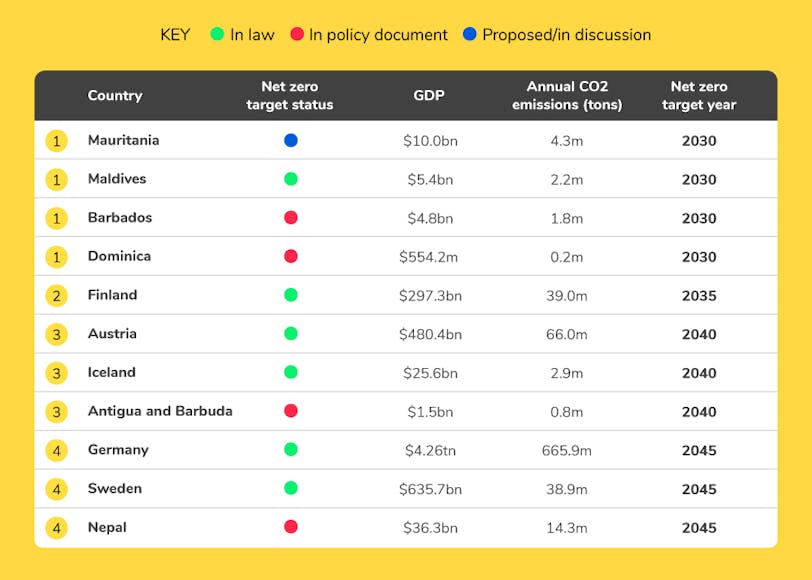Click the blue 'Proposed/in discussion' key dot

click(470, 35)
